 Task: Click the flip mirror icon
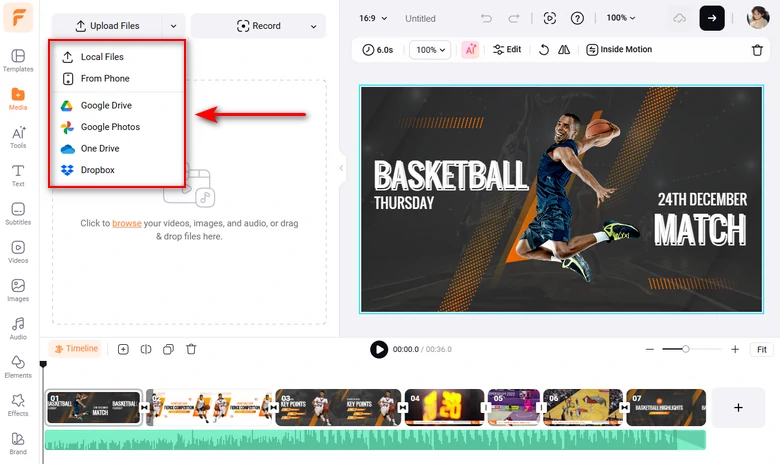point(564,50)
